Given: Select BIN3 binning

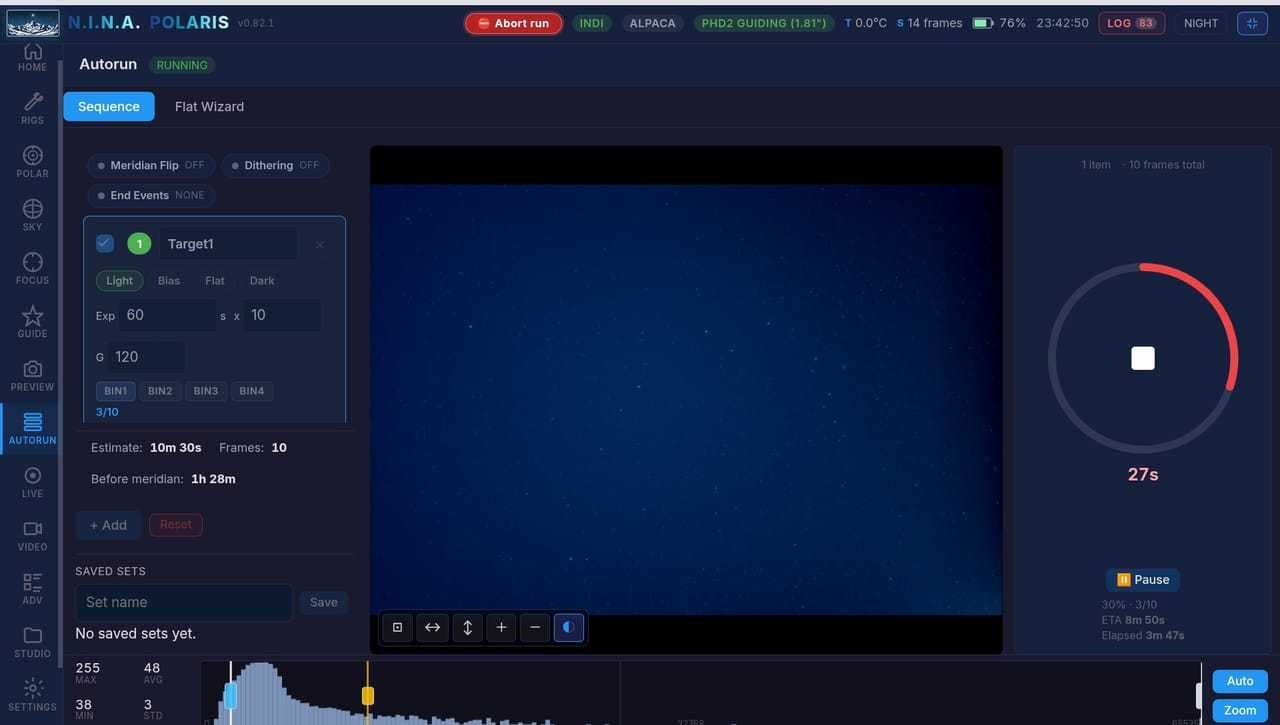Looking at the screenshot, I should 206,391.
